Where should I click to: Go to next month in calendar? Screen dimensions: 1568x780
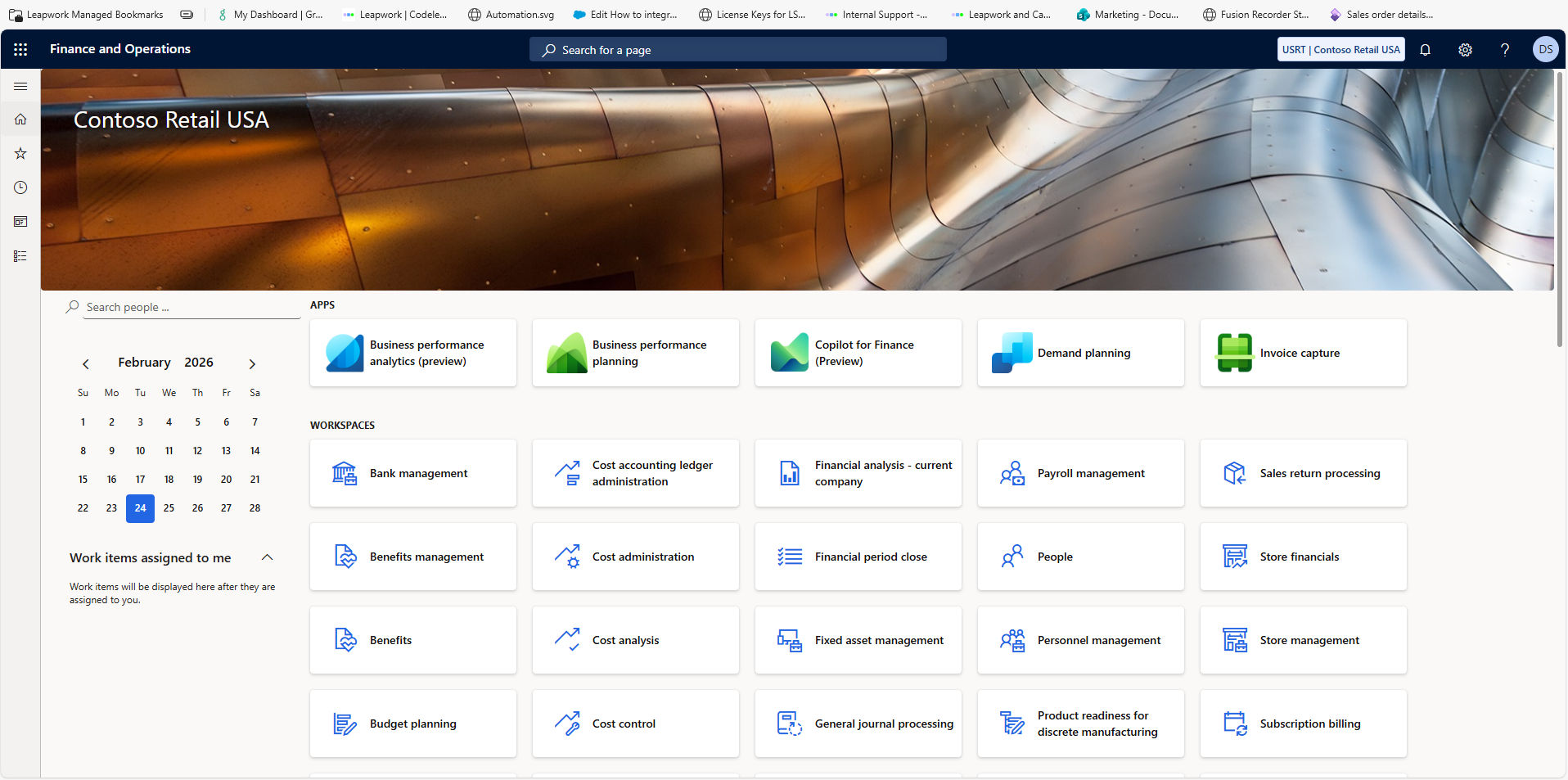[x=252, y=363]
